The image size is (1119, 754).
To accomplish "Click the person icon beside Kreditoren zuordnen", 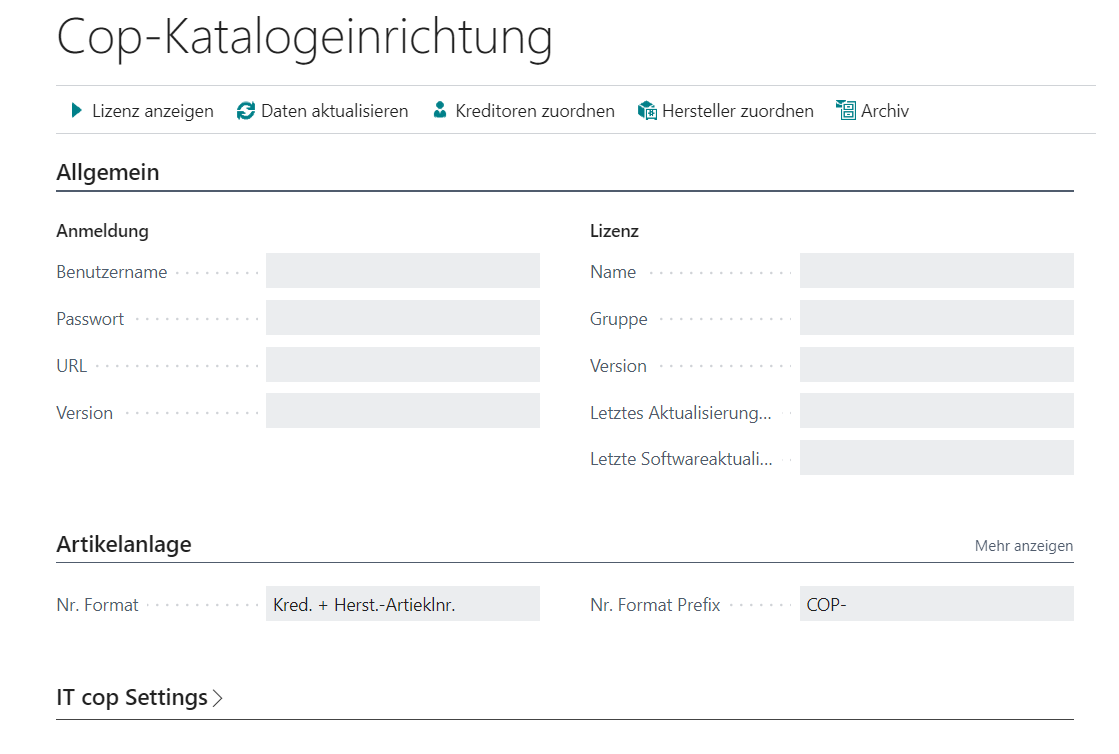I will click(440, 111).
